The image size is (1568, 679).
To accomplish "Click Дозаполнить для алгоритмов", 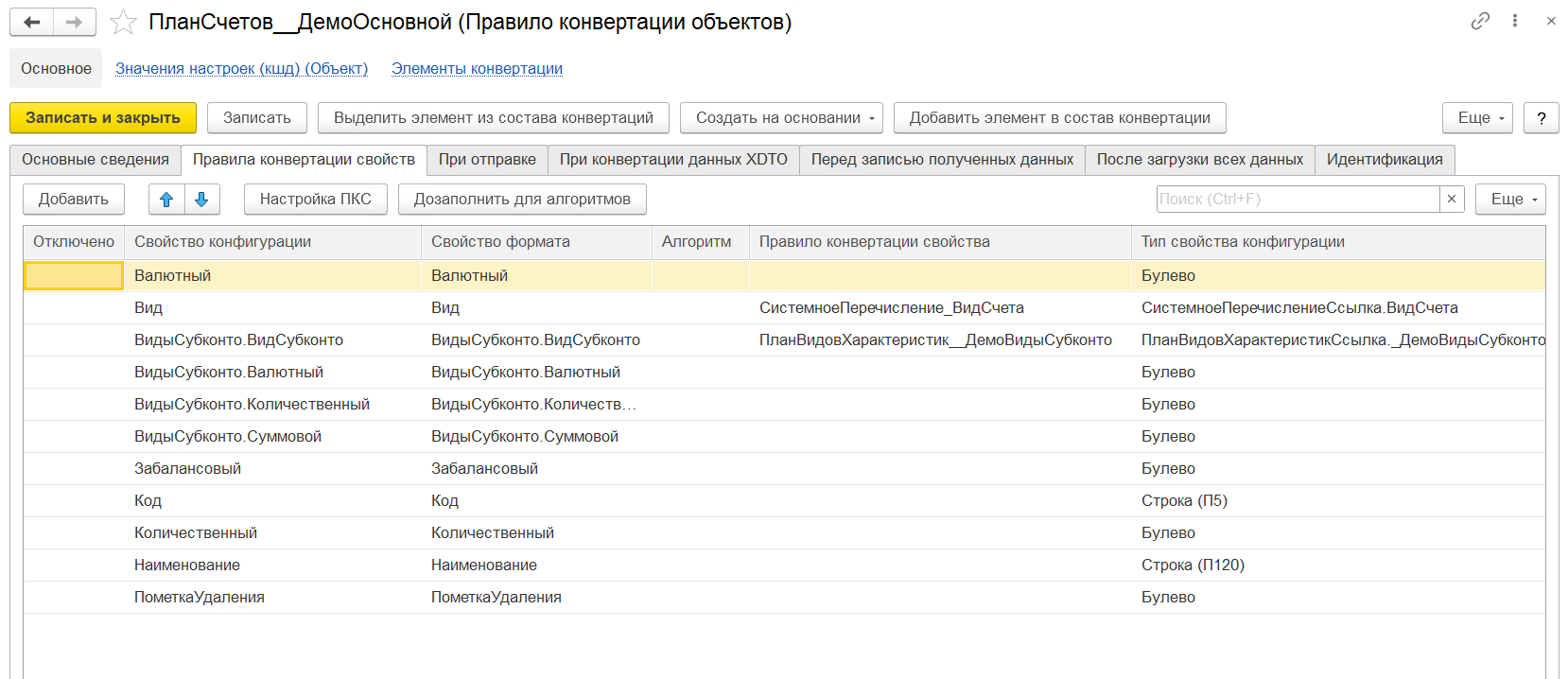I will 522,199.
